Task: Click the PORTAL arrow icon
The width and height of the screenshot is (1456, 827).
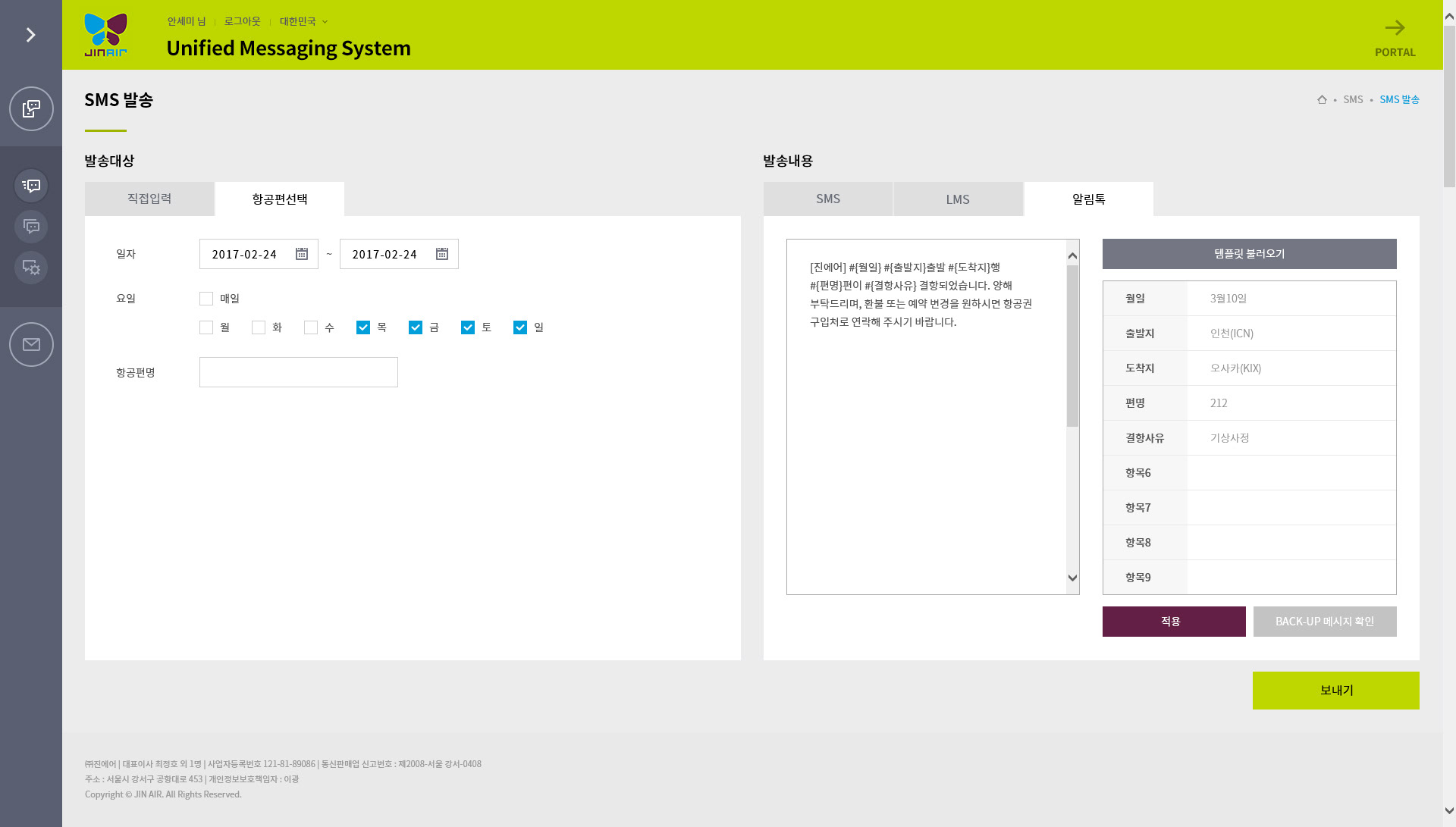Action: [x=1395, y=28]
